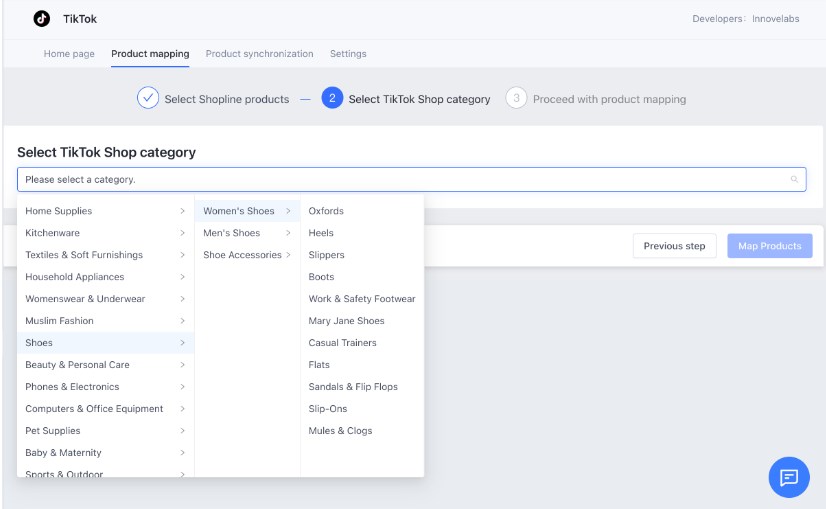Click the step 3 circle indicator

click(516, 98)
